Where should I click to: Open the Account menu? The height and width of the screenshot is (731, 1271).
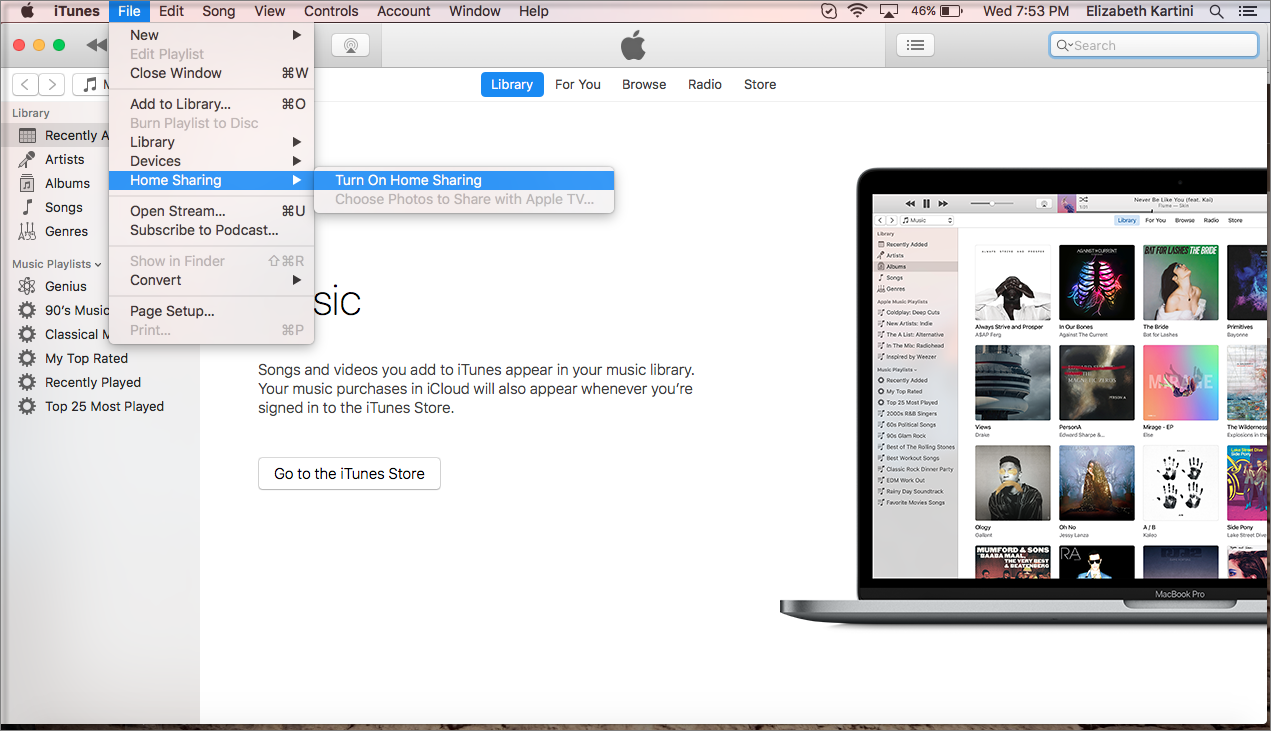coord(403,11)
